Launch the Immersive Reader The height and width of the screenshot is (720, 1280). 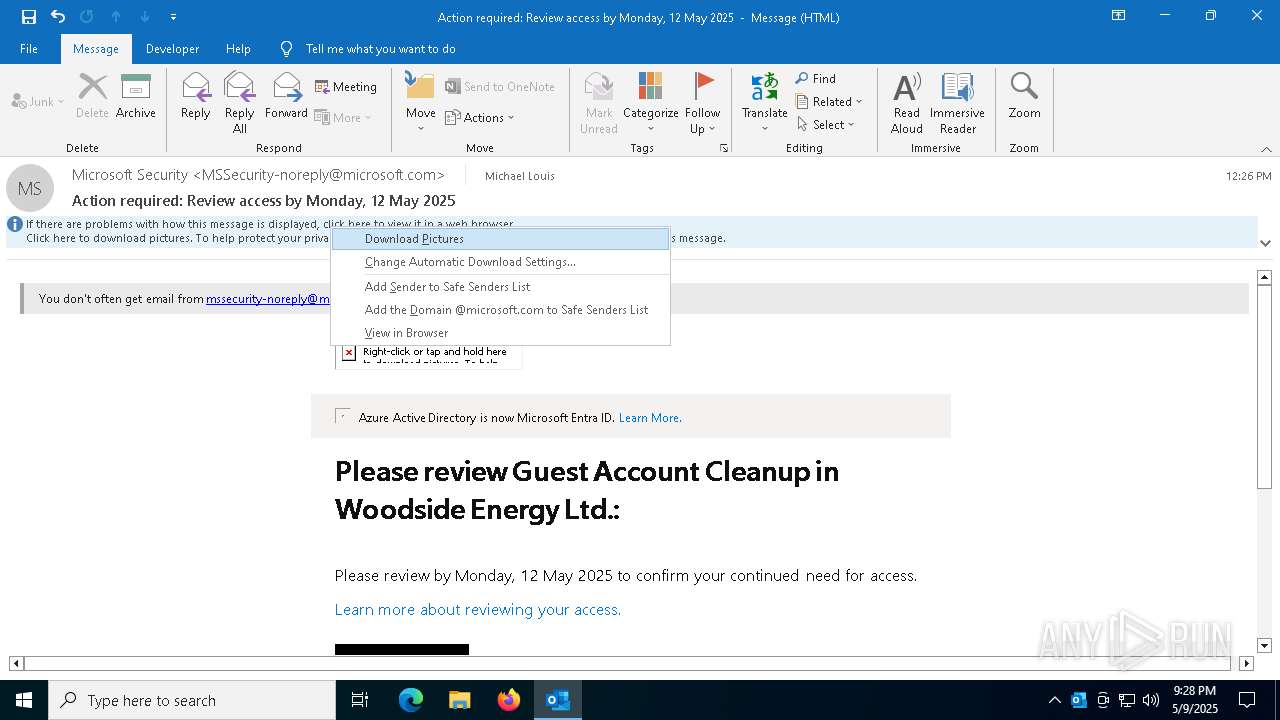tap(958, 103)
